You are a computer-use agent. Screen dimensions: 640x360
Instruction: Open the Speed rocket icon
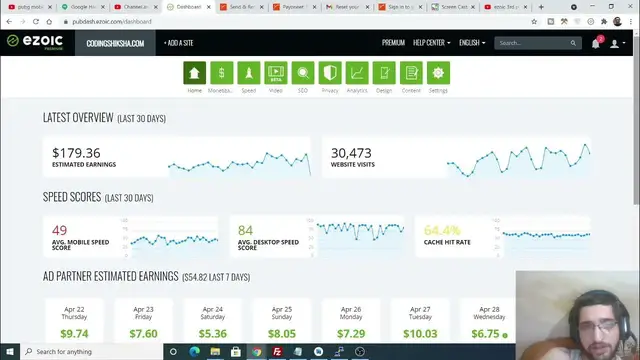[249, 73]
